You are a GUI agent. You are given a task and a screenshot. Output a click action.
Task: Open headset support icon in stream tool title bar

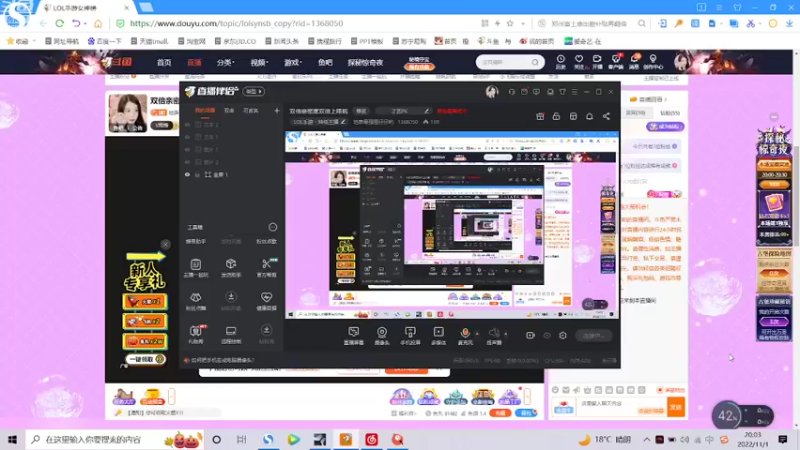512,92
